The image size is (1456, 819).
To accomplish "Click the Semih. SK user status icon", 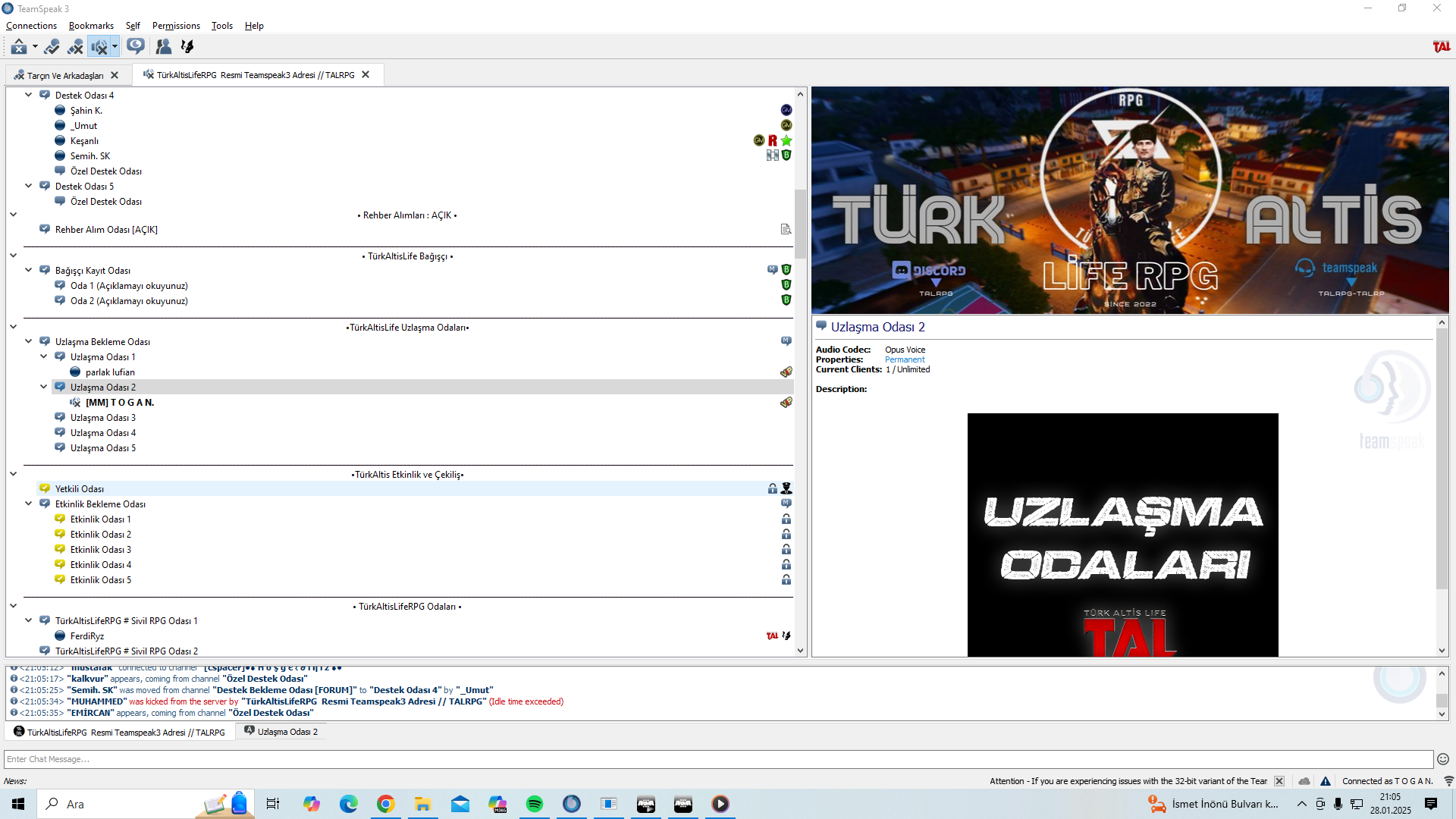I will tap(60, 155).
